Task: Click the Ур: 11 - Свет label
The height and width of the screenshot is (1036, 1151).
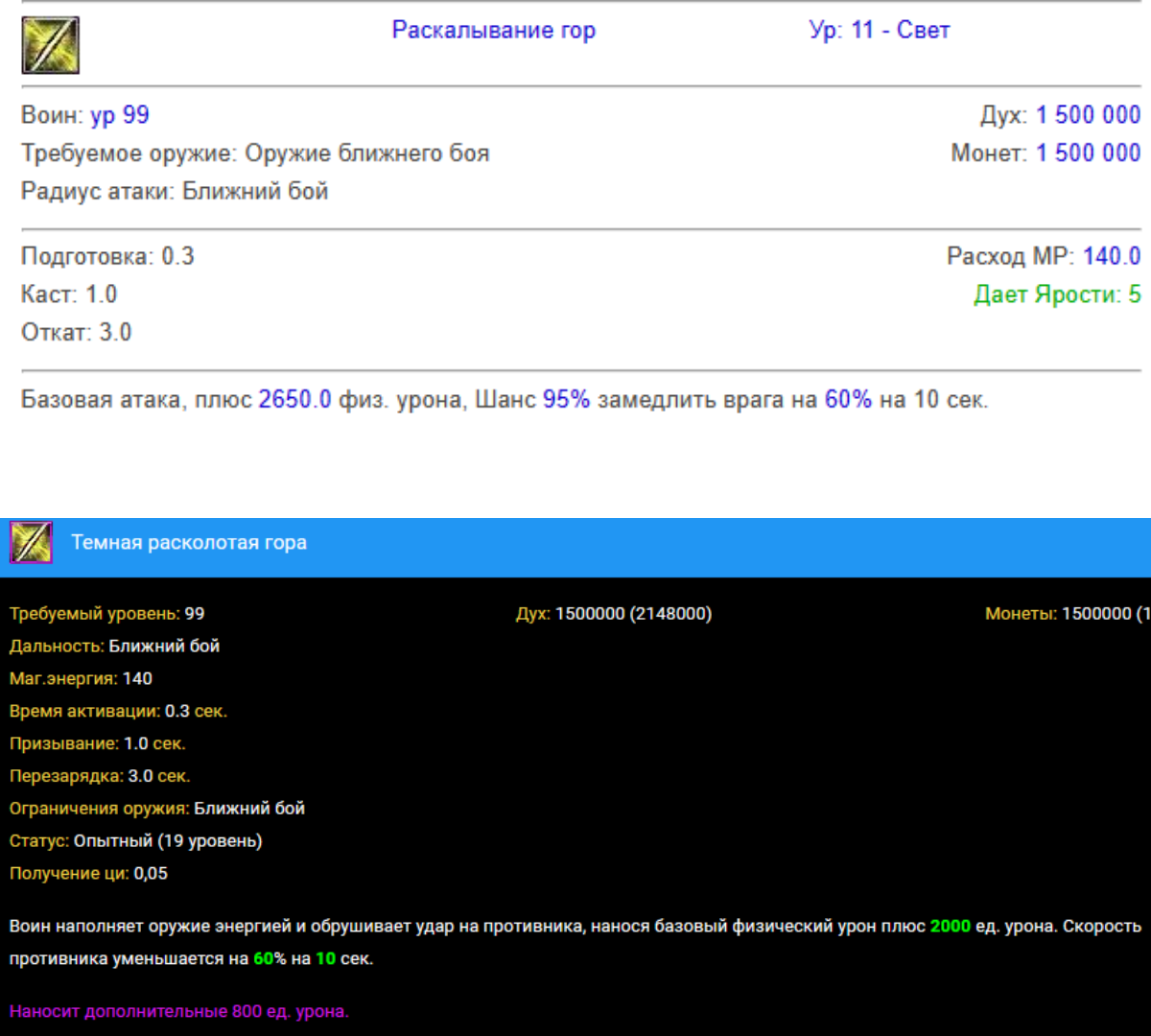Action: 879,31
